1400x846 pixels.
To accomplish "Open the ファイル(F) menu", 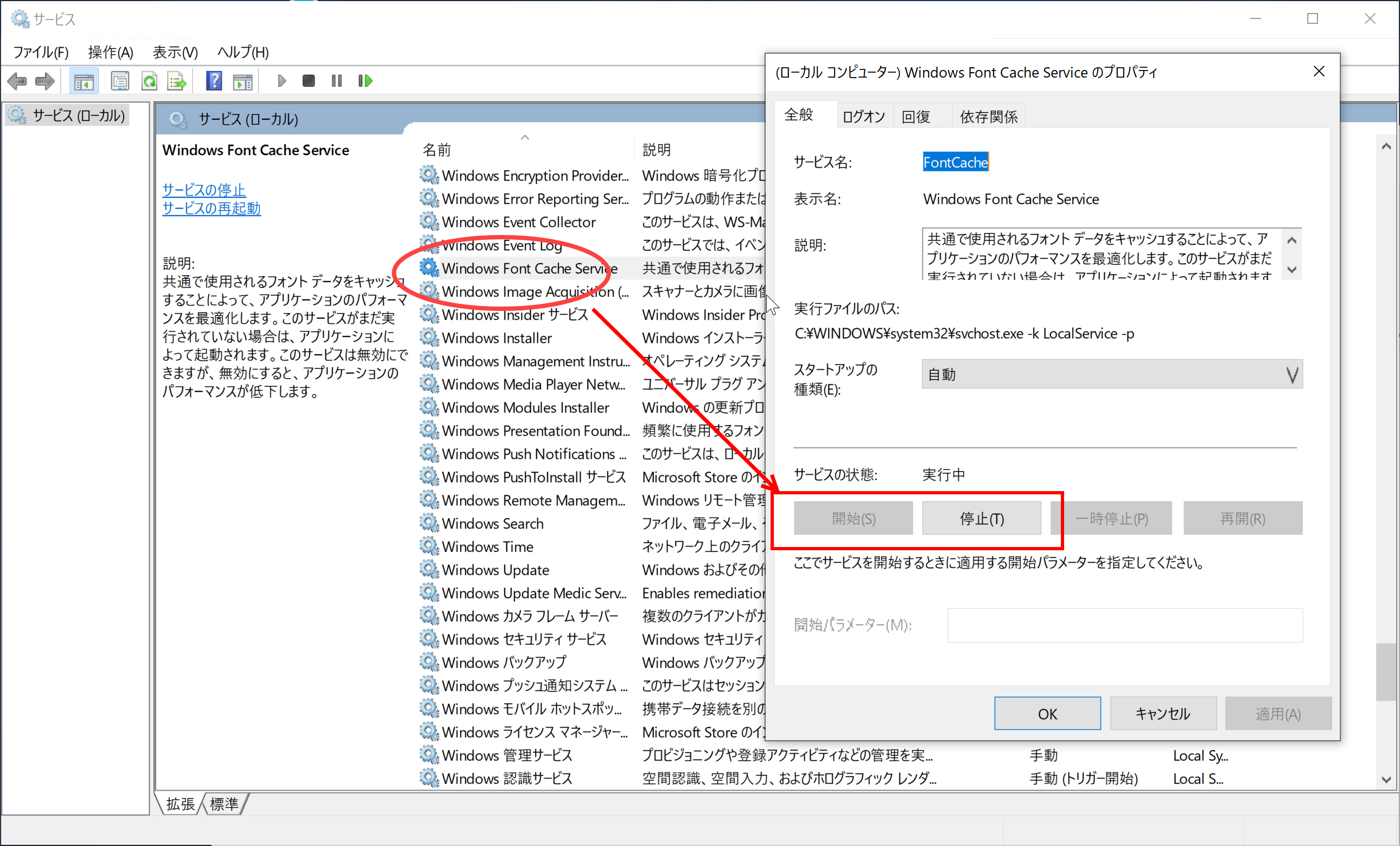I will coord(41,52).
